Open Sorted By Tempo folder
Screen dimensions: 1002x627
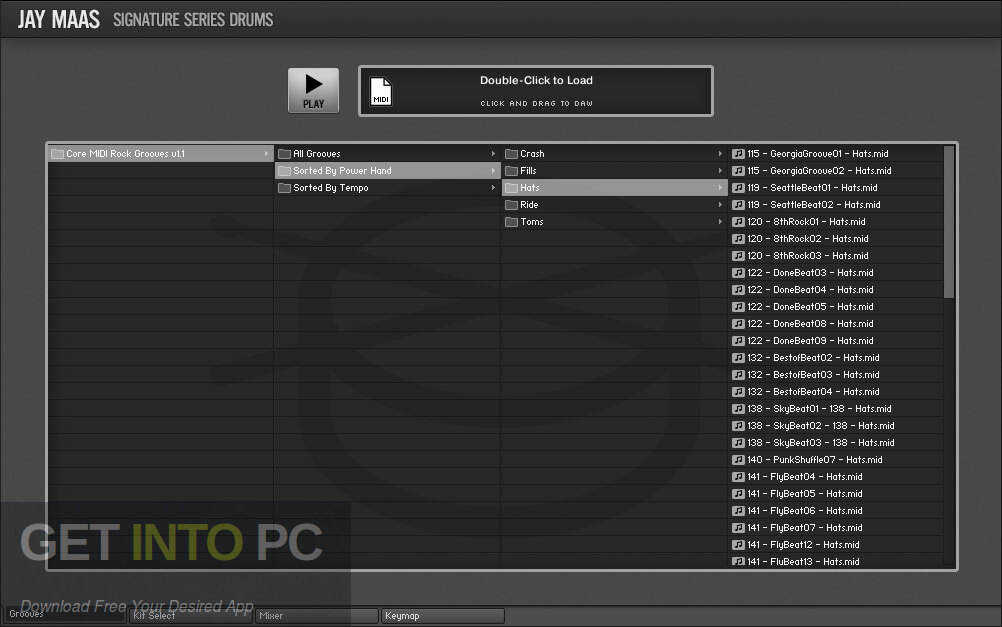387,188
